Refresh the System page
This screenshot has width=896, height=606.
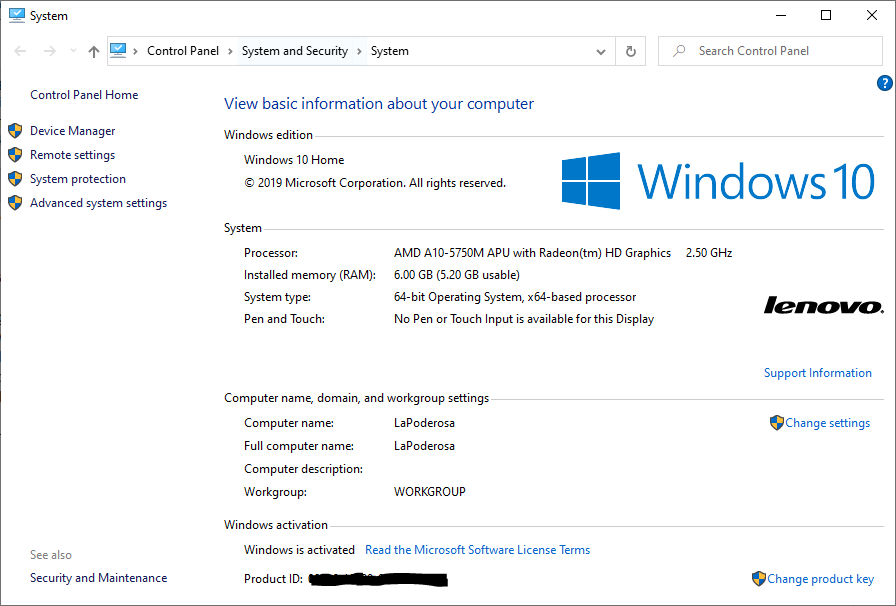[x=631, y=51]
